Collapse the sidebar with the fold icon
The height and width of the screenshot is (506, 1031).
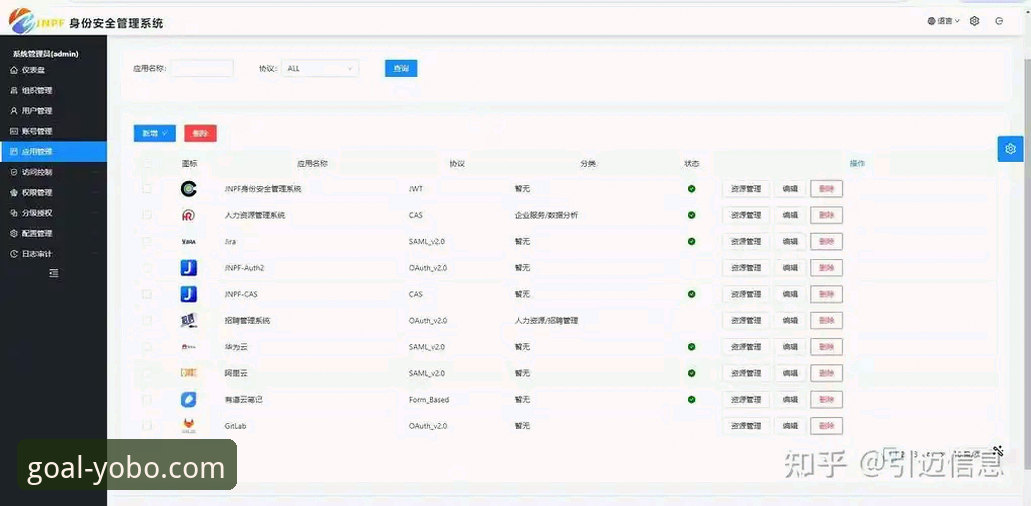pyautogui.click(x=54, y=273)
